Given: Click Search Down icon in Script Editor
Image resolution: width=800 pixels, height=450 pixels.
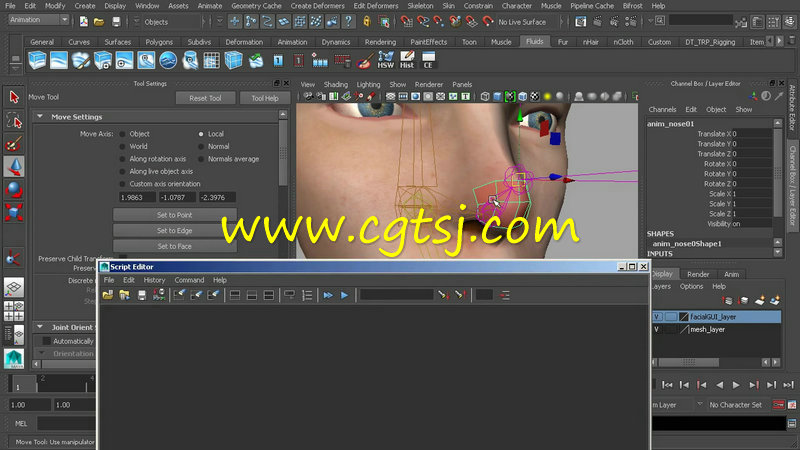Looking at the screenshot, I should [443, 295].
